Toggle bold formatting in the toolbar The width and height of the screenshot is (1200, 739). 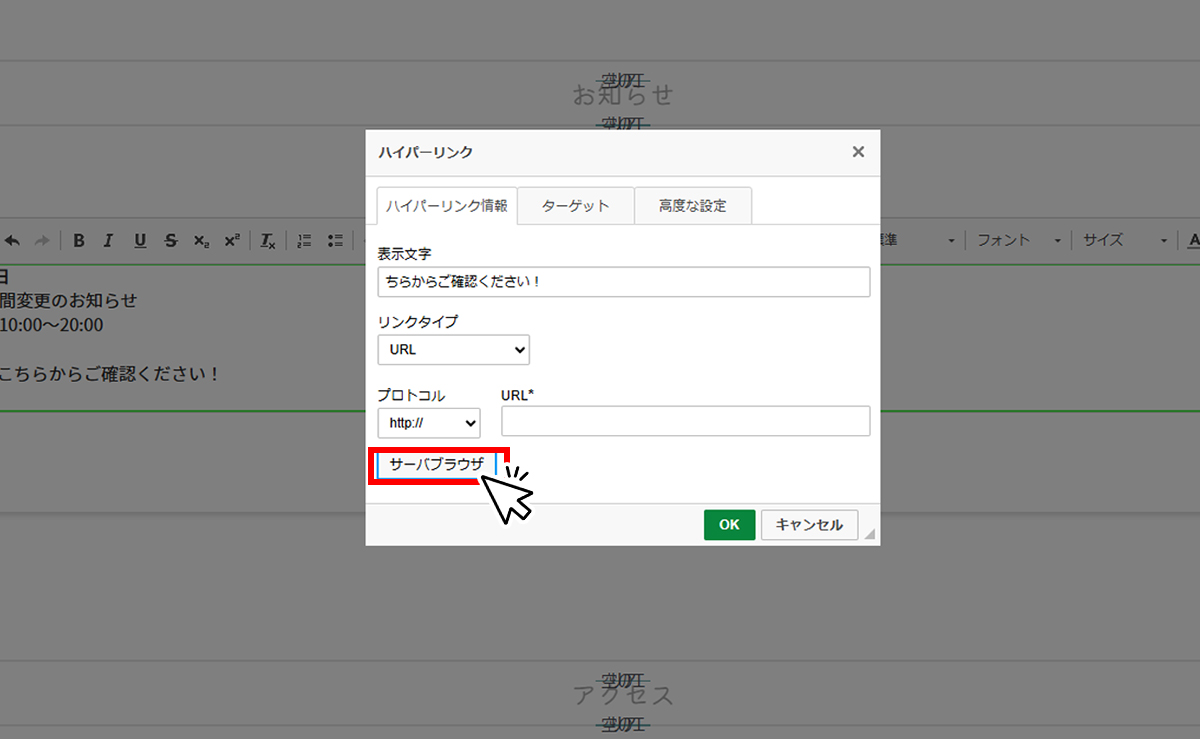click(79, 241)
